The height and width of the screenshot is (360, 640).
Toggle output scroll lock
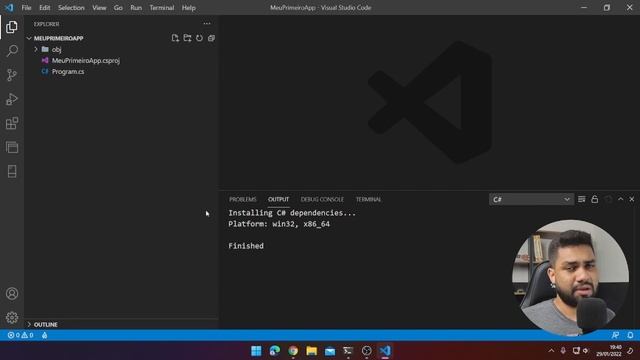[595, 199]
